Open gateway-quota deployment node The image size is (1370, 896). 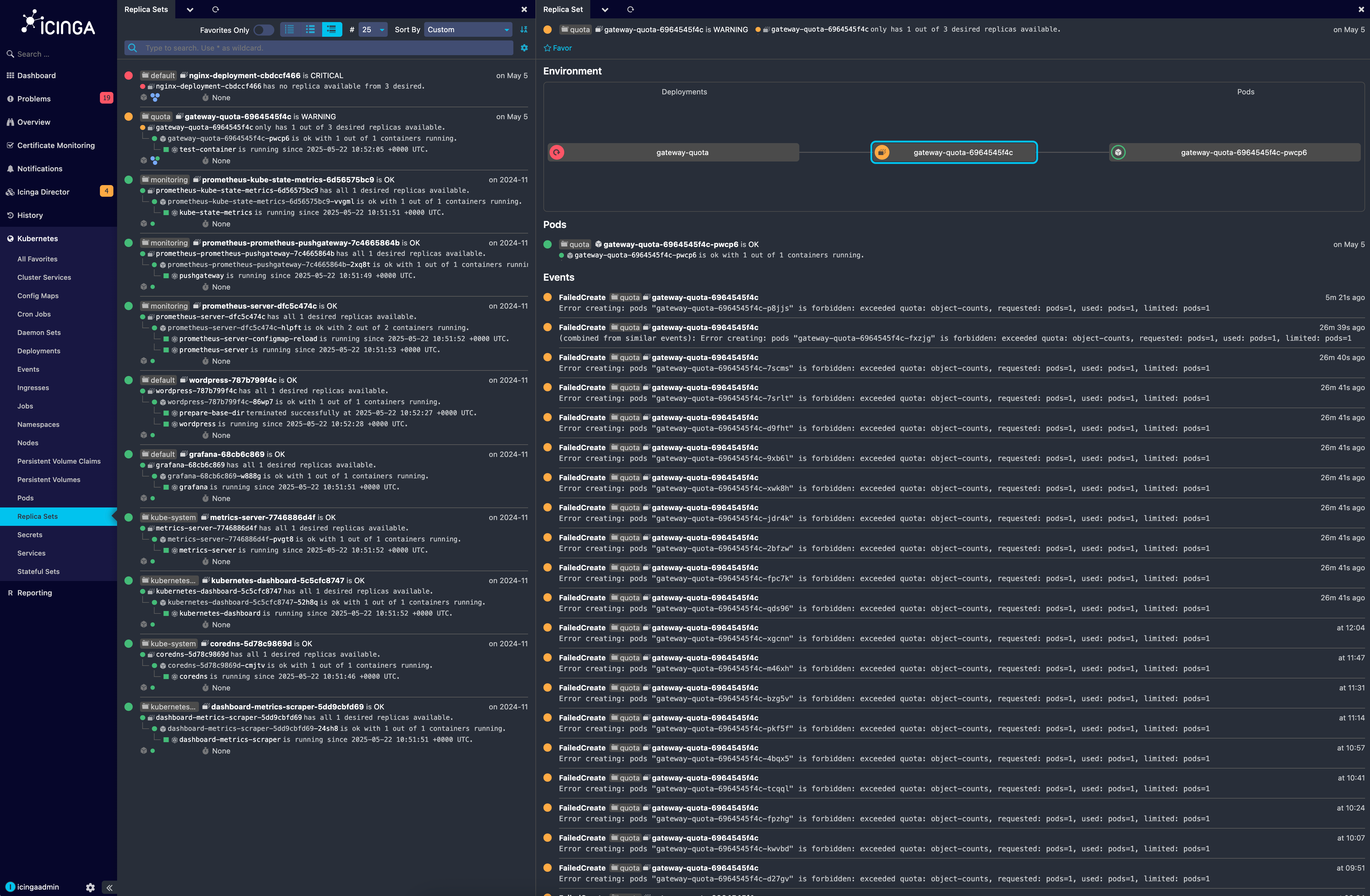tap(673, 153)
